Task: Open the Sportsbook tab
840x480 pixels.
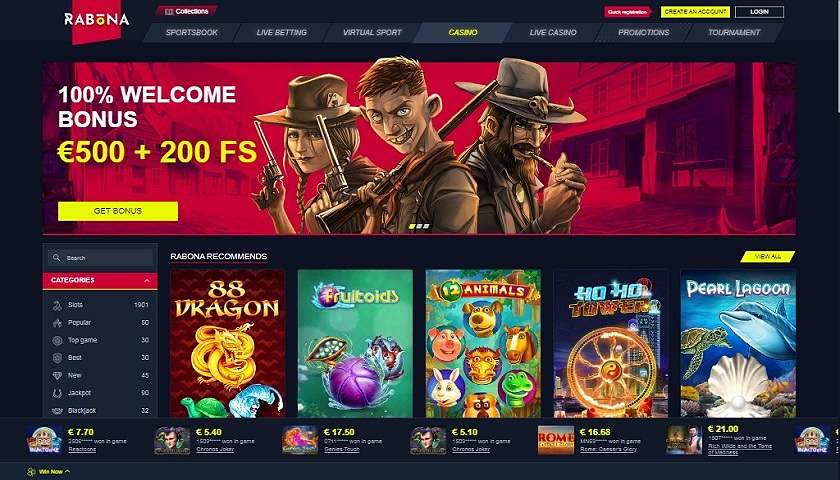Action: pos(191,33)
